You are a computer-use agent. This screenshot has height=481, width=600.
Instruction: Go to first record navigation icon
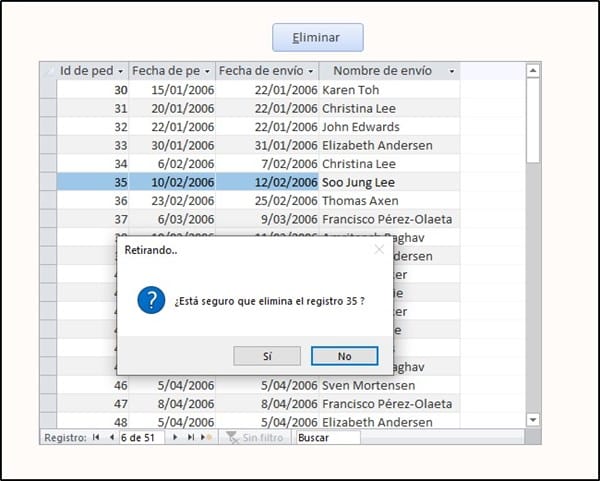pyautogui.click(x=97, y=438)
